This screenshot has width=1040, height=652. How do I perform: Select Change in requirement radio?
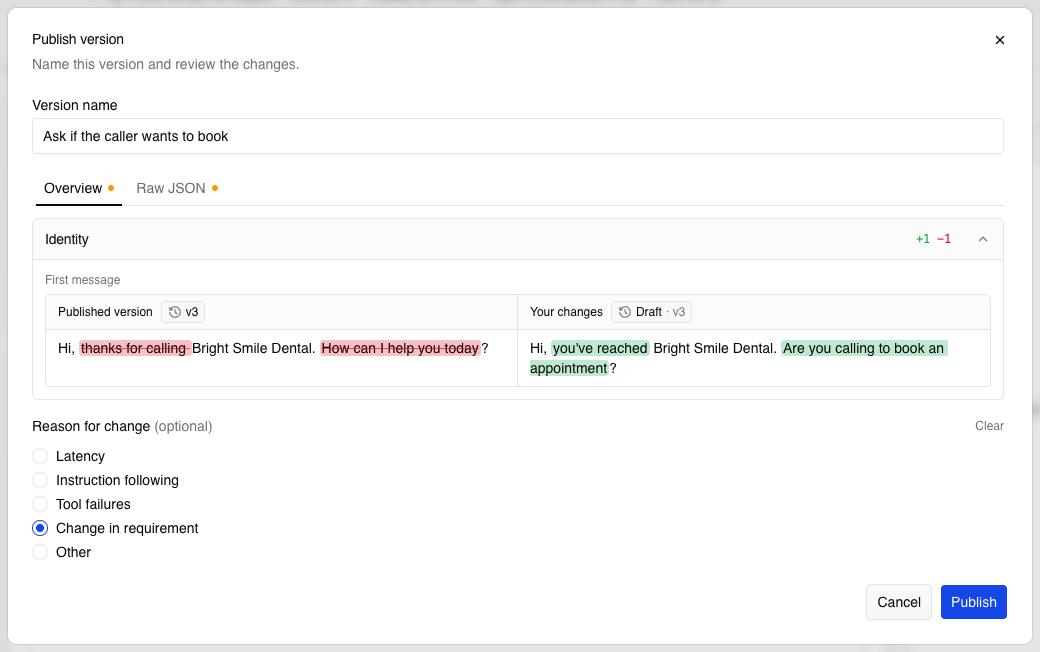40,528
